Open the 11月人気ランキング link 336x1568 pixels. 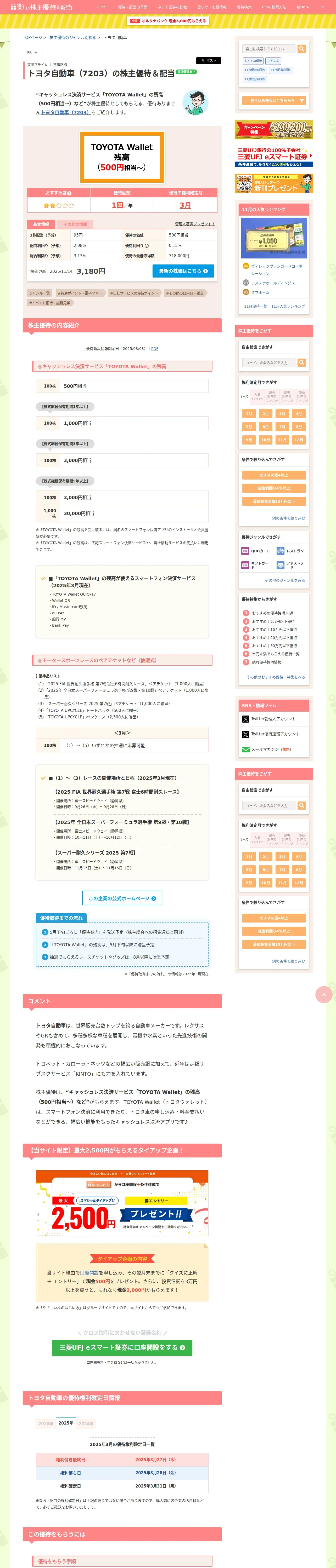click(288, 306)
